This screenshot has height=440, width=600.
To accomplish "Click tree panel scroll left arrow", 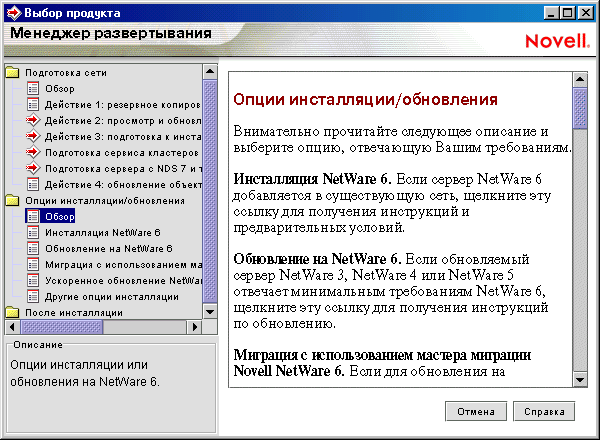I will point(12,327).
